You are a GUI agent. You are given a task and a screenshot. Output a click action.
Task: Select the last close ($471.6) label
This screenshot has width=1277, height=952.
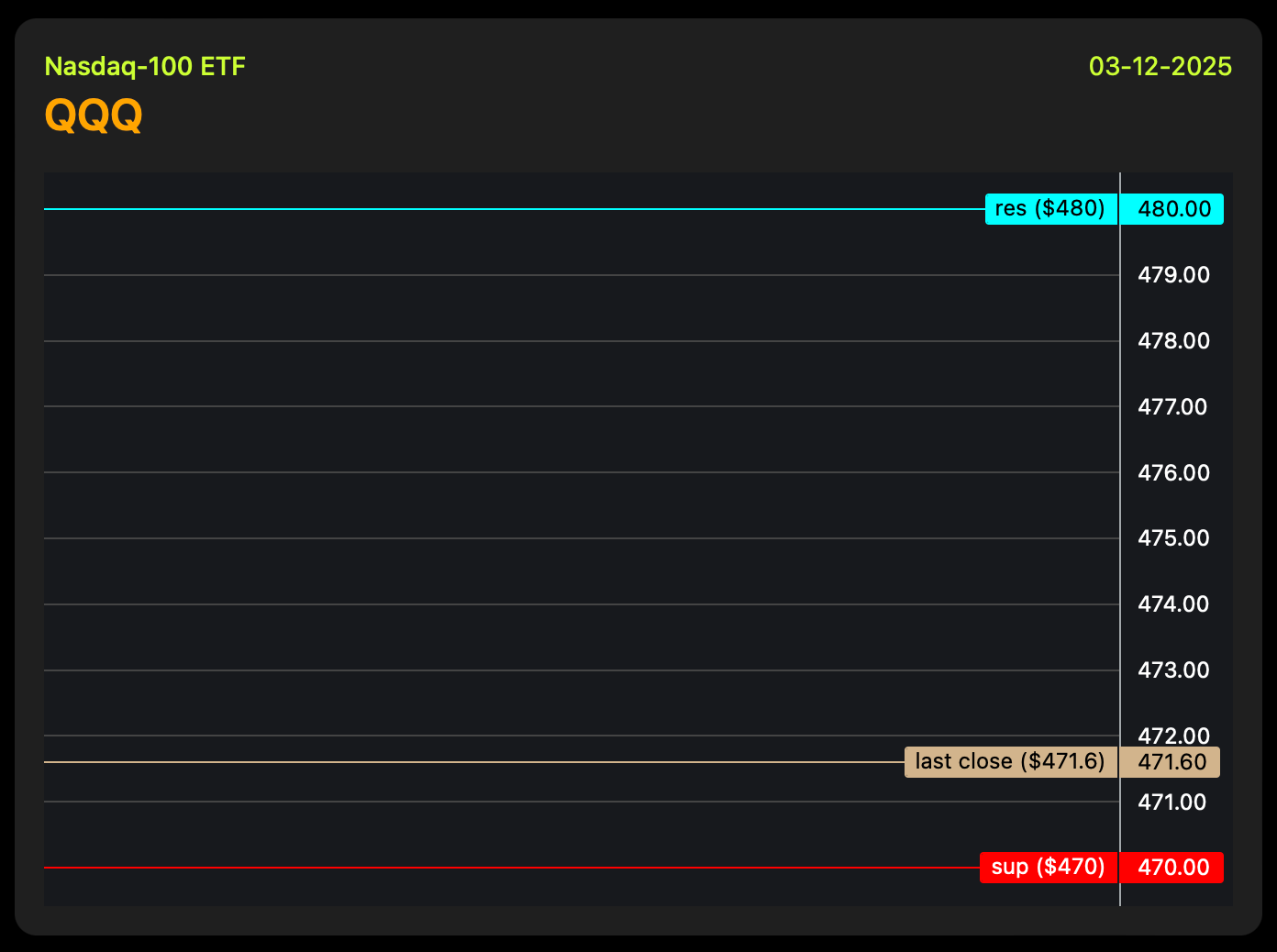coord(1011,762)
